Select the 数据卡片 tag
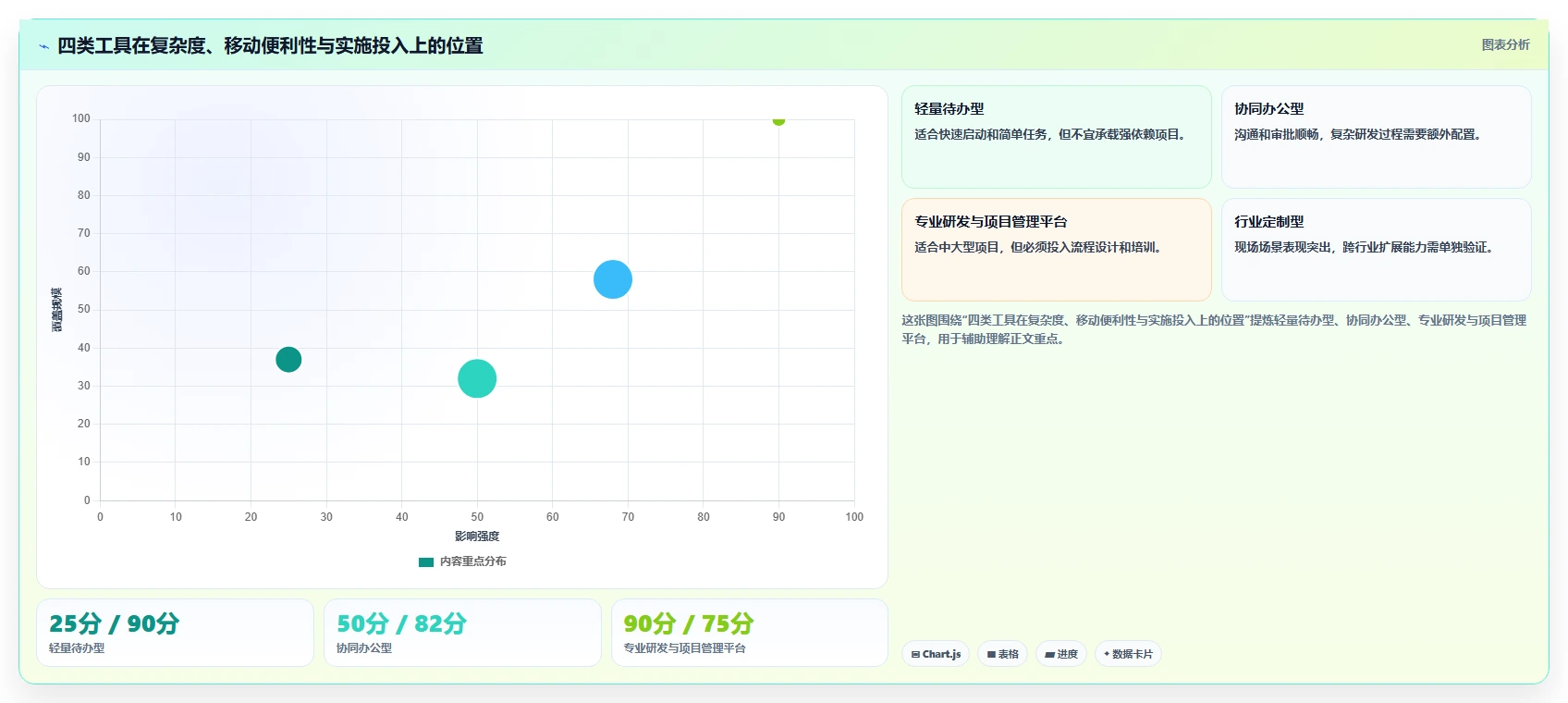Image resolution: width=1568 pixels, height=703 pixels. [x=1128, y=654]
